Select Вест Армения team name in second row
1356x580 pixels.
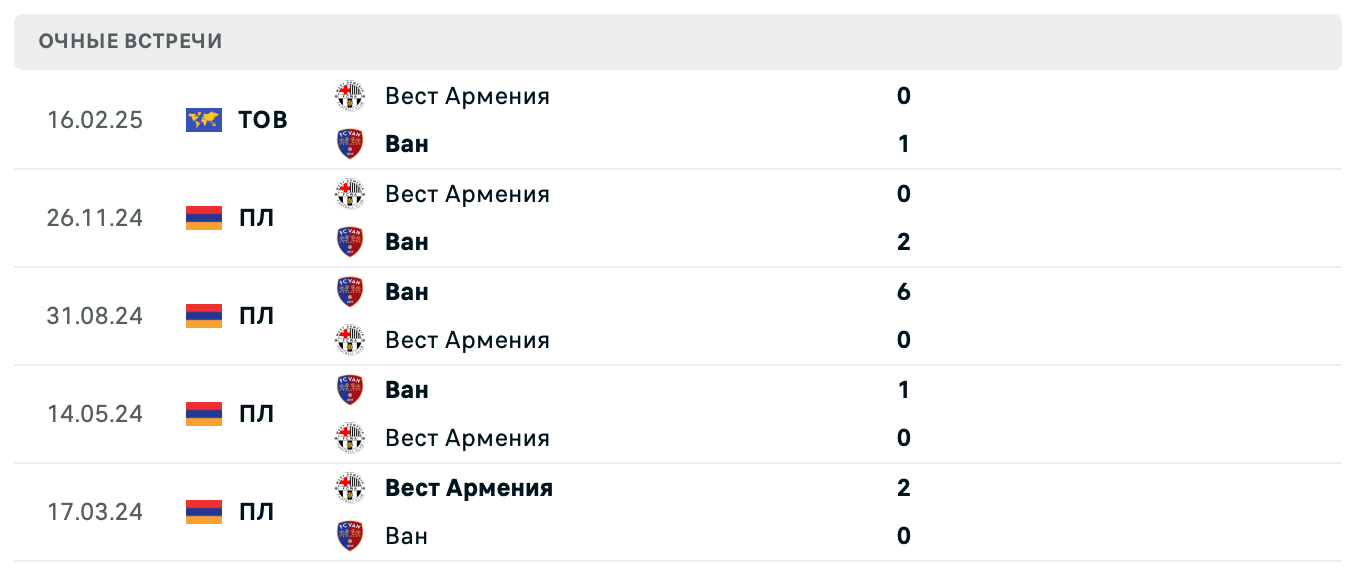tap(467, 194)
